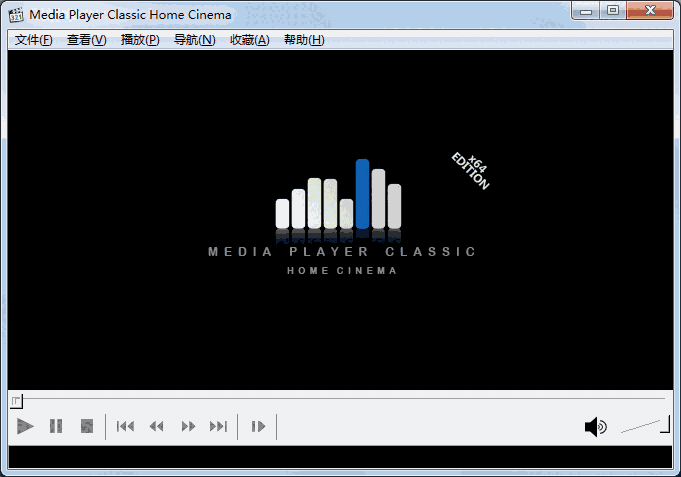The image size is (681, 477).
Task: Open the 收藏(A) menu
Action: click(250, 40)
